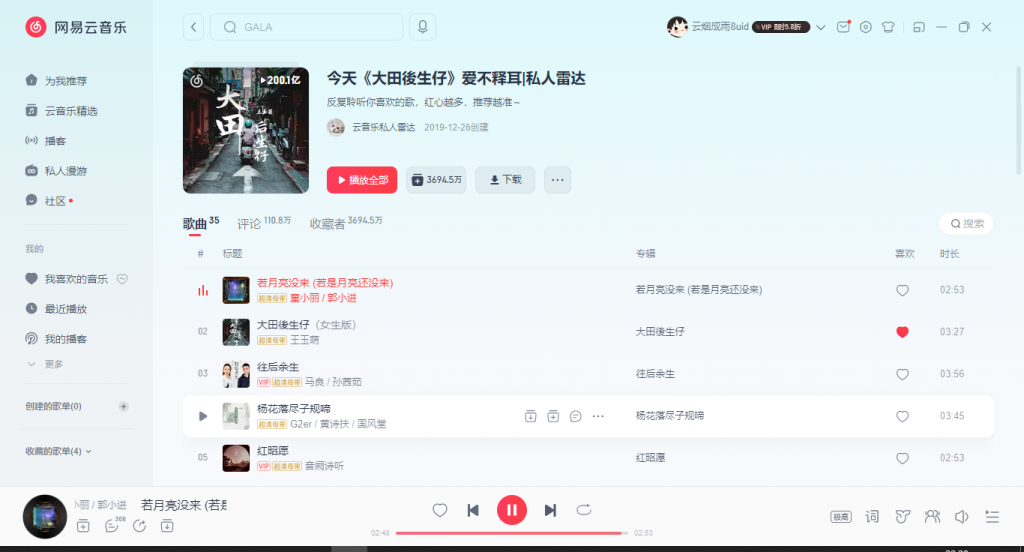Viewport: 1024px width, 552px height.
Task: Switch to mini player mode icon
Action: [919, 27]
